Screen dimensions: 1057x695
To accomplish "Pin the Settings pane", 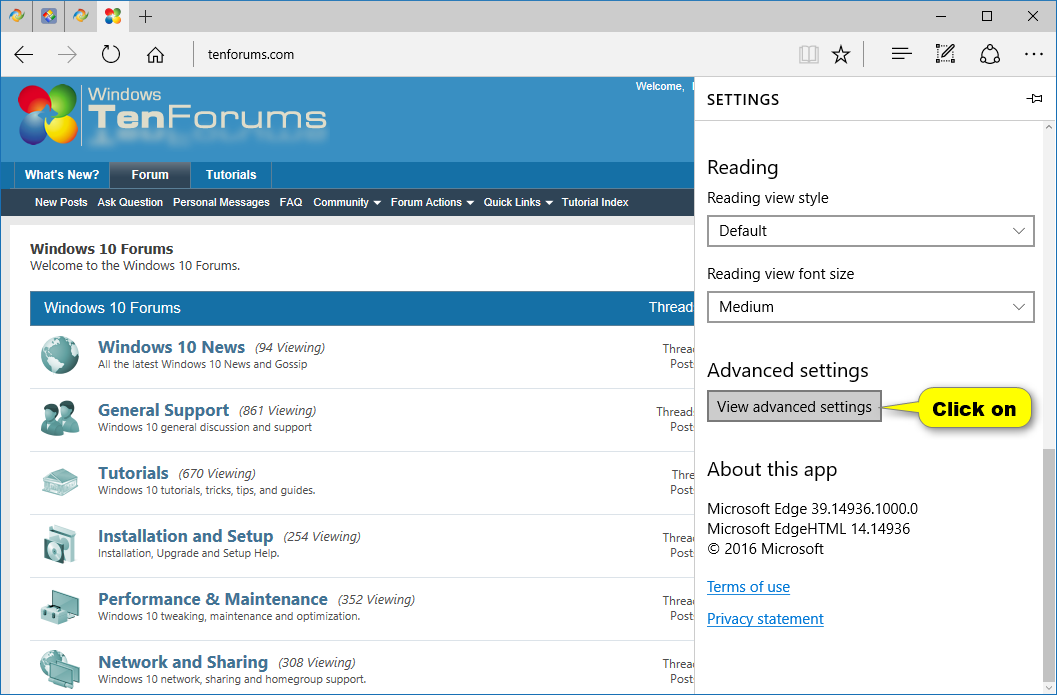I will (1034, 99).
